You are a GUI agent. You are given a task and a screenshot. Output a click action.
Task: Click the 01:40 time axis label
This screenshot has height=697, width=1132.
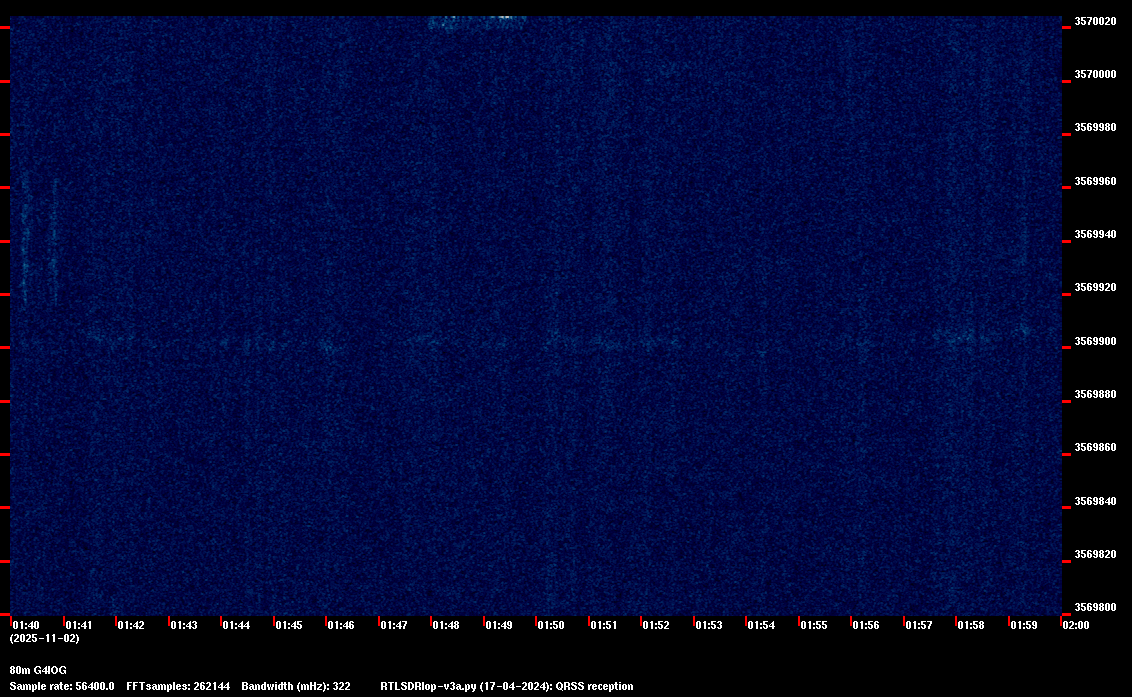[26, 625]
